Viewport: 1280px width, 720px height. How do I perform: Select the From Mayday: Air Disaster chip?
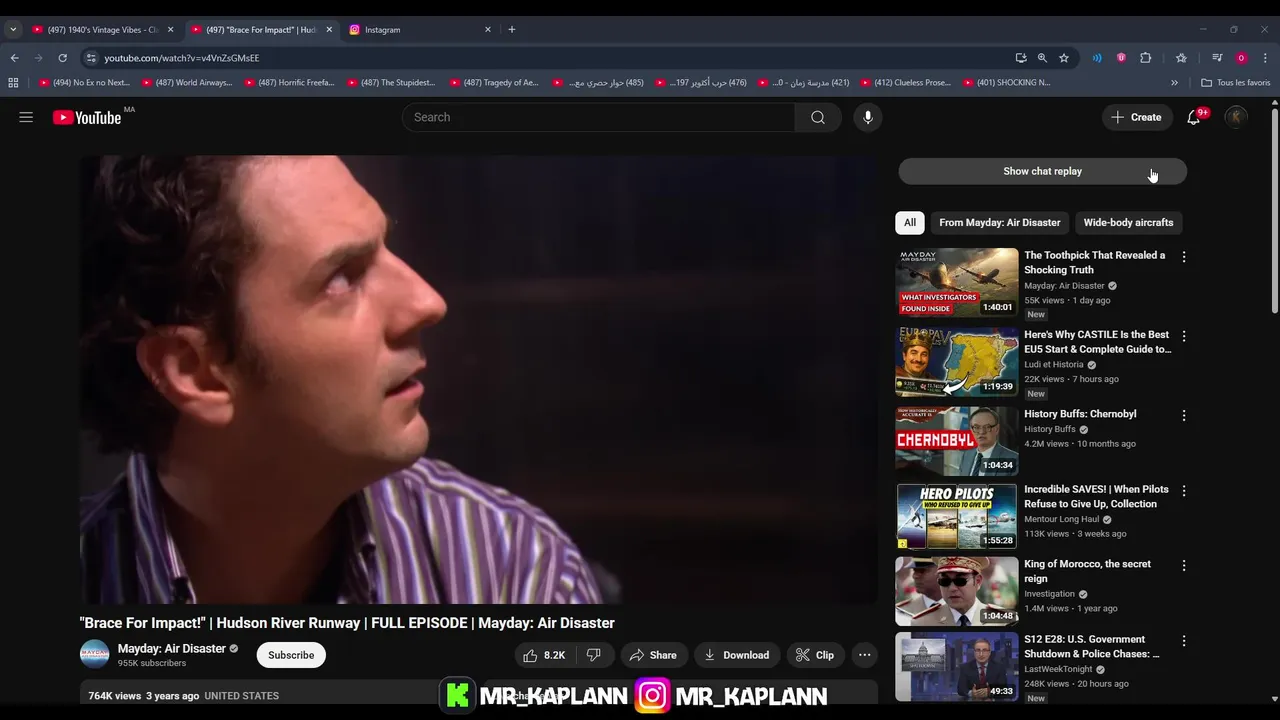(x=1000, y=222)
